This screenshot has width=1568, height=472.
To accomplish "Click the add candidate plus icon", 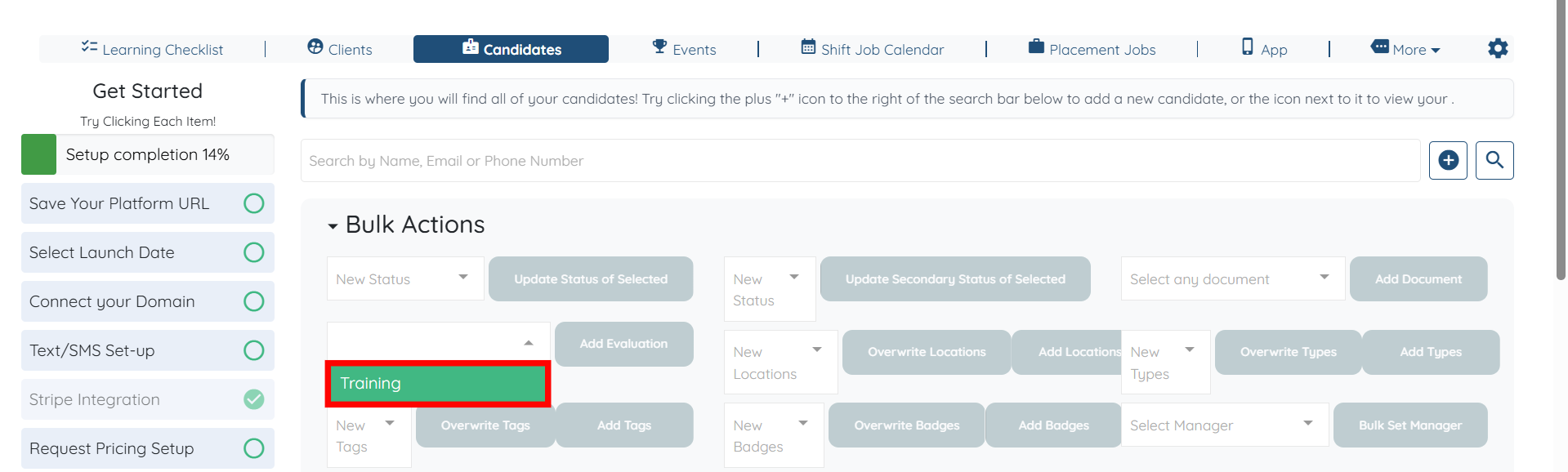I will [1448, 160].
